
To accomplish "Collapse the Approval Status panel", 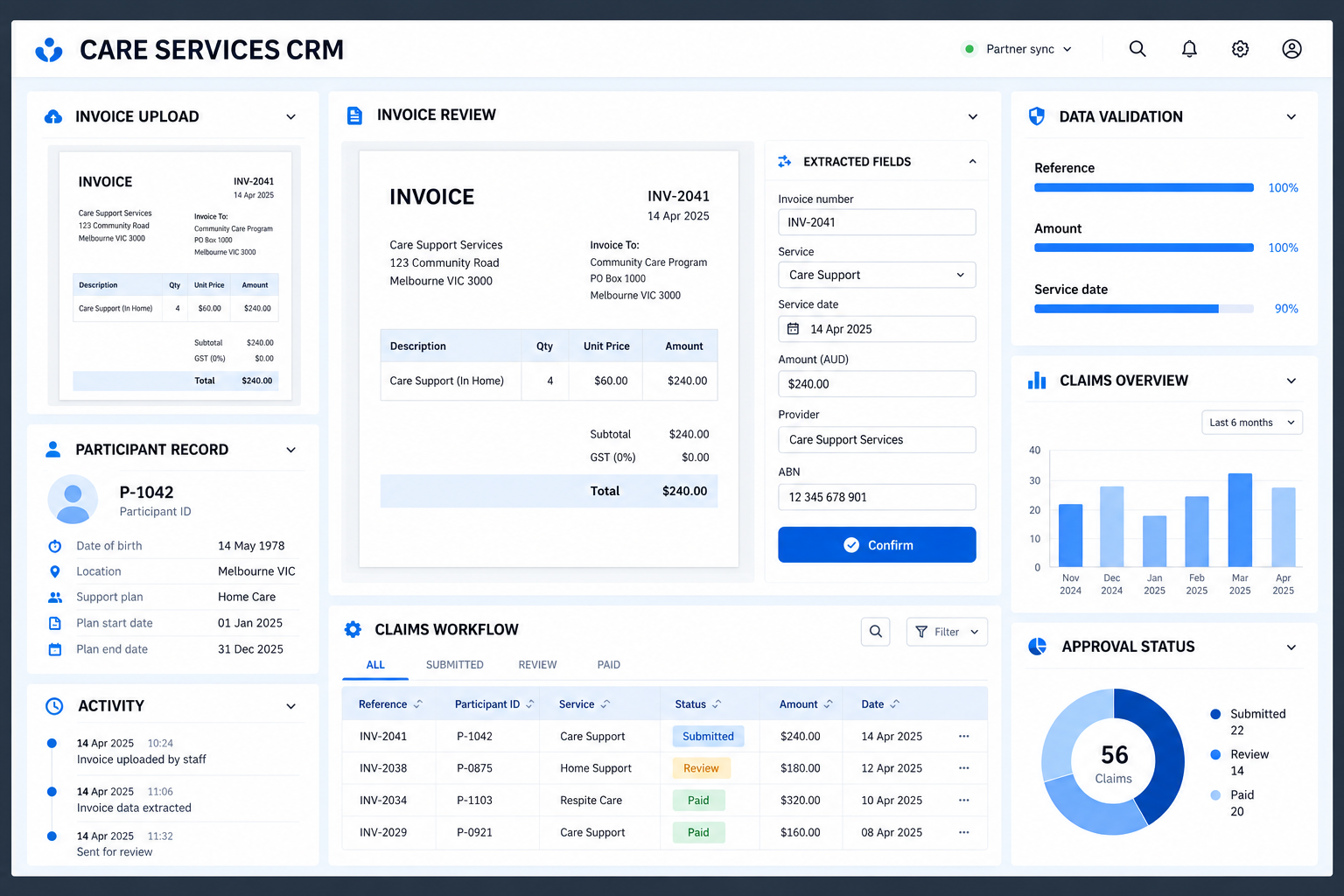I will [x=1291, y=647].
